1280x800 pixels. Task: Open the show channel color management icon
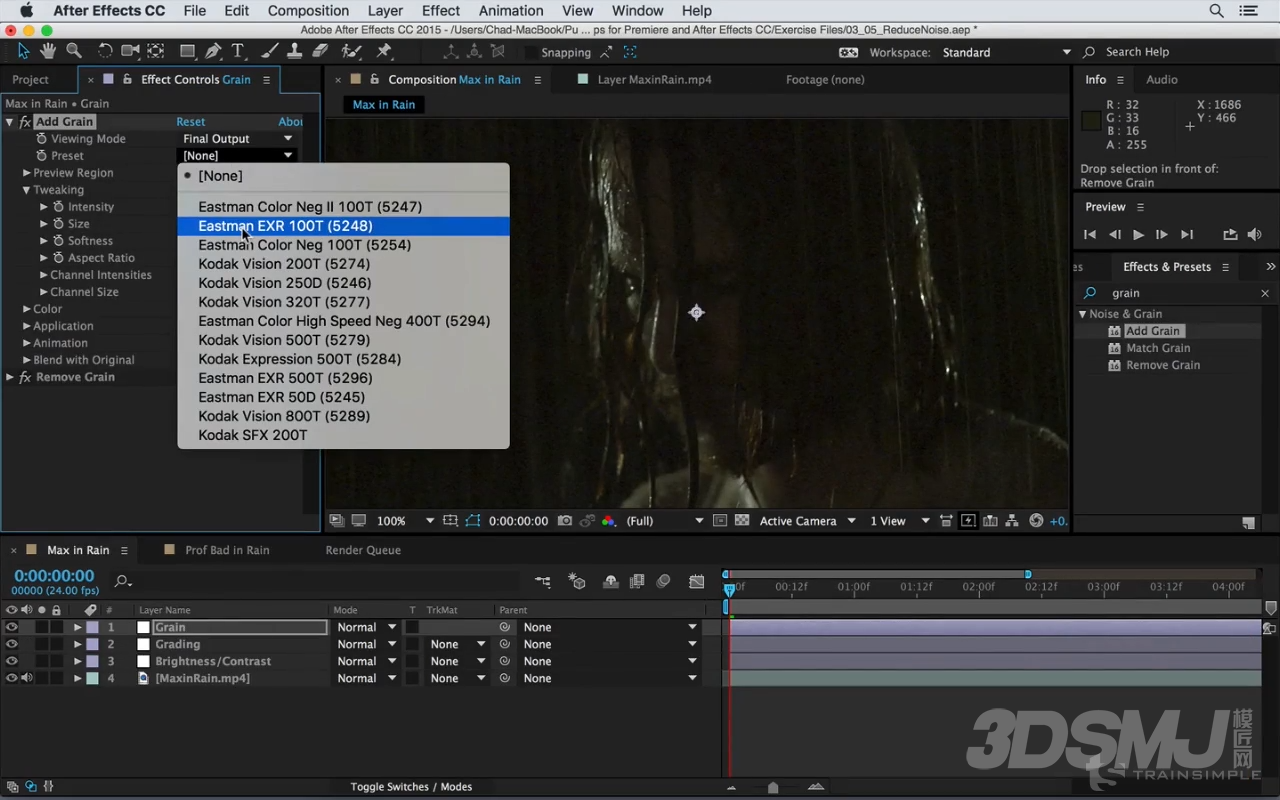(608, 521)
